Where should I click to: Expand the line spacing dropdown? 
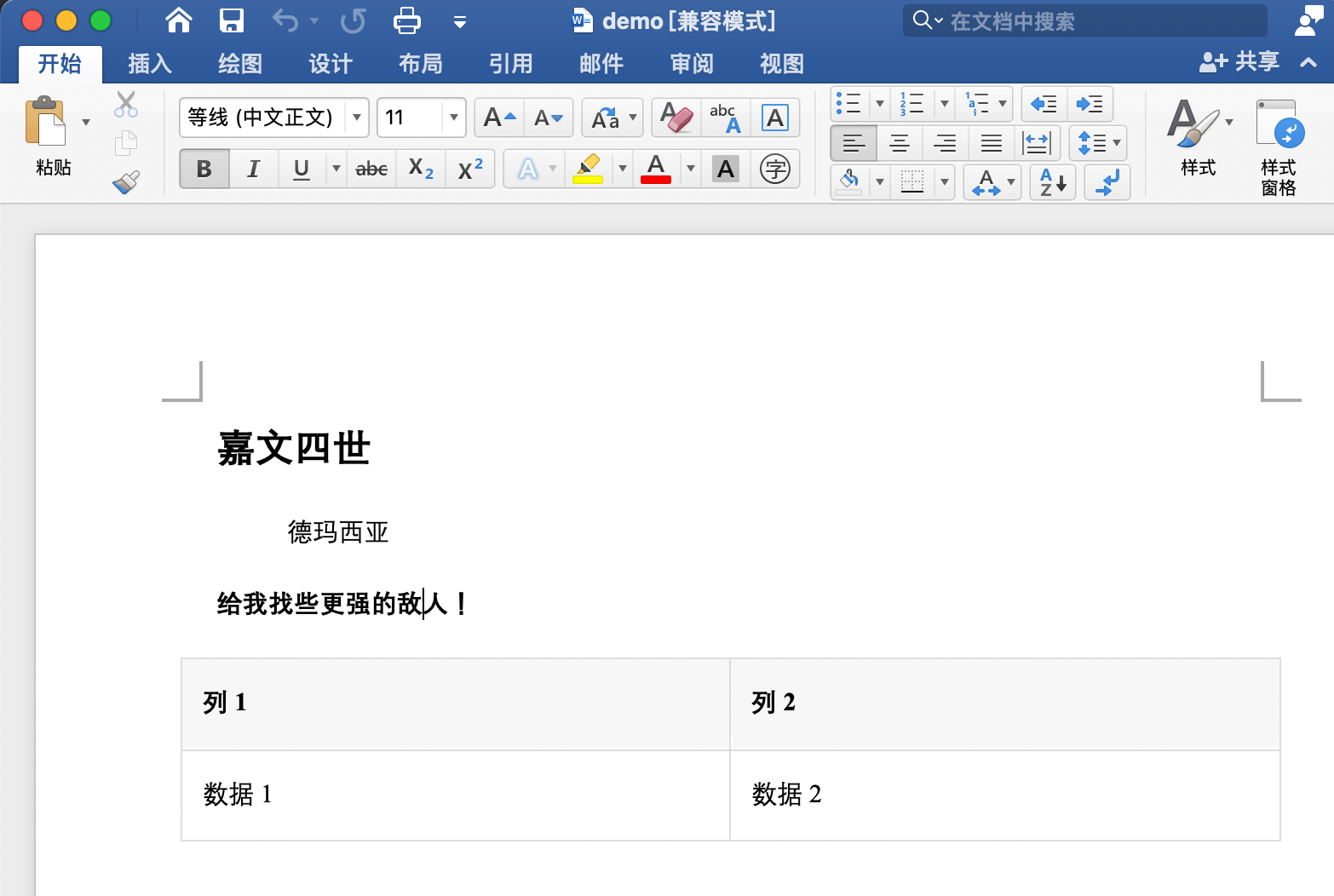pyautogui.click(x=1116, y=143)
